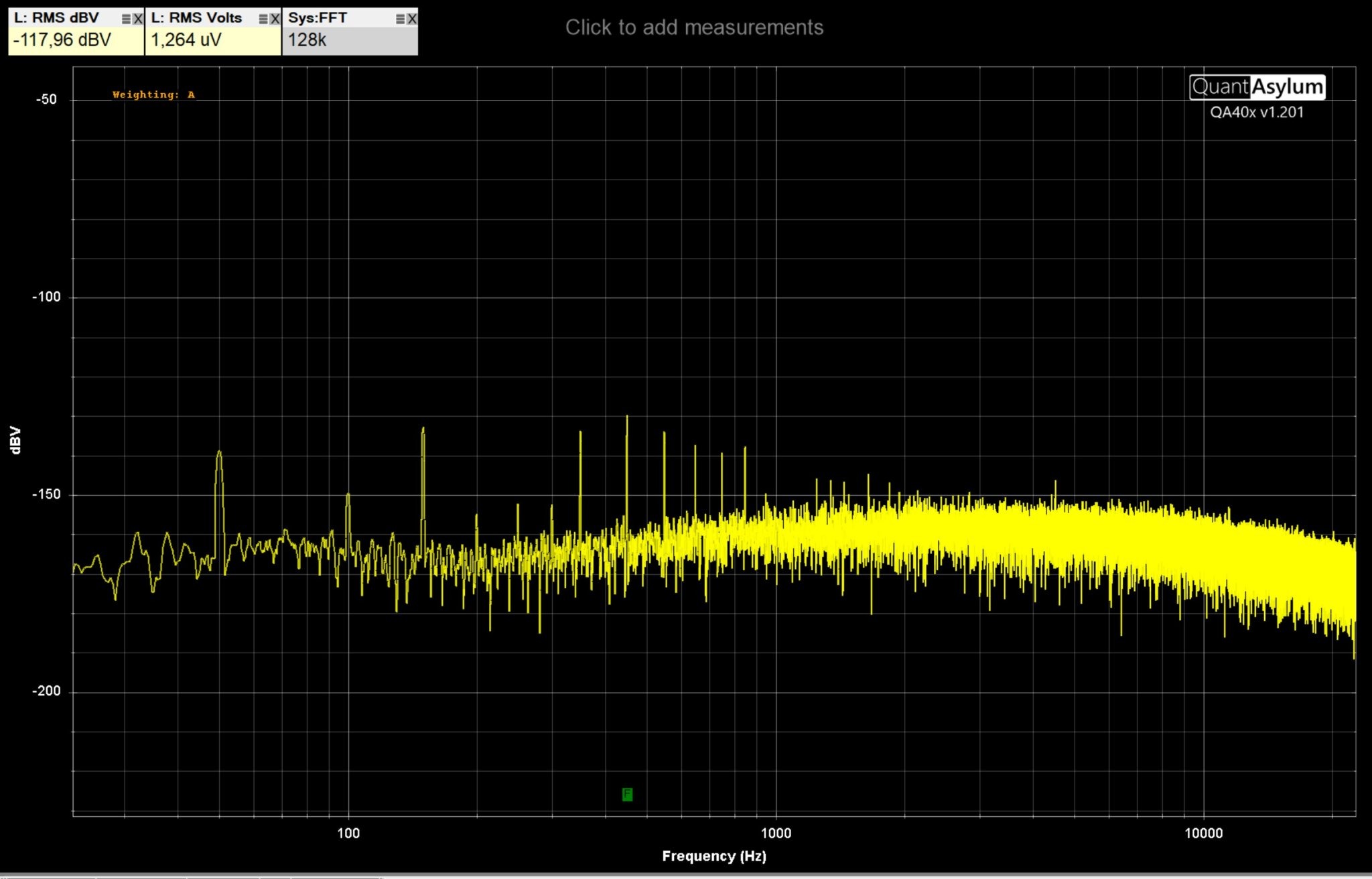Click the 100 Hz x-axis label
The height and width of the screenshot is (879, 1372).
coord(348,833)
